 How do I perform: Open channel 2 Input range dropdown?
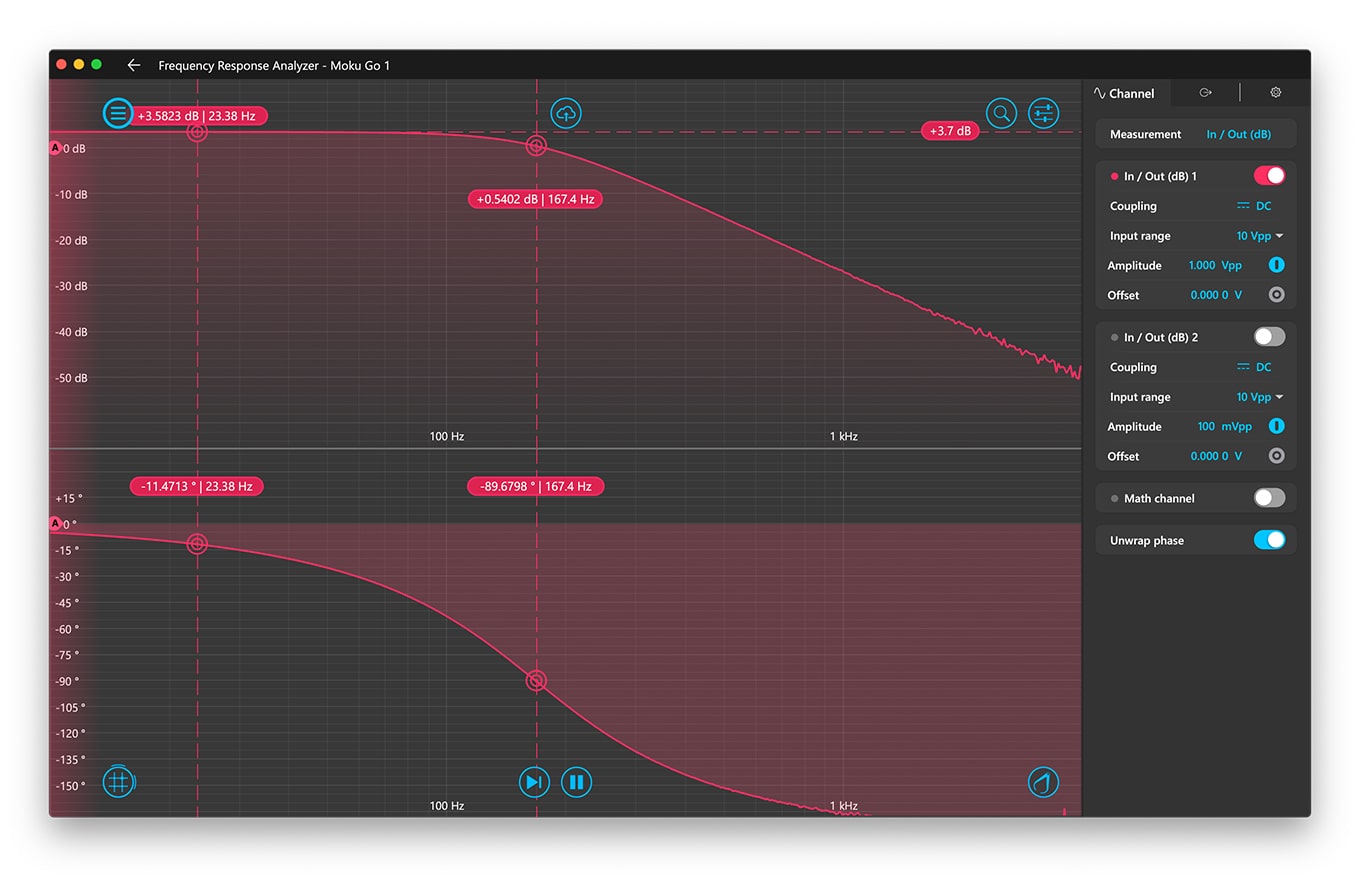click(x=1259, y=397)
